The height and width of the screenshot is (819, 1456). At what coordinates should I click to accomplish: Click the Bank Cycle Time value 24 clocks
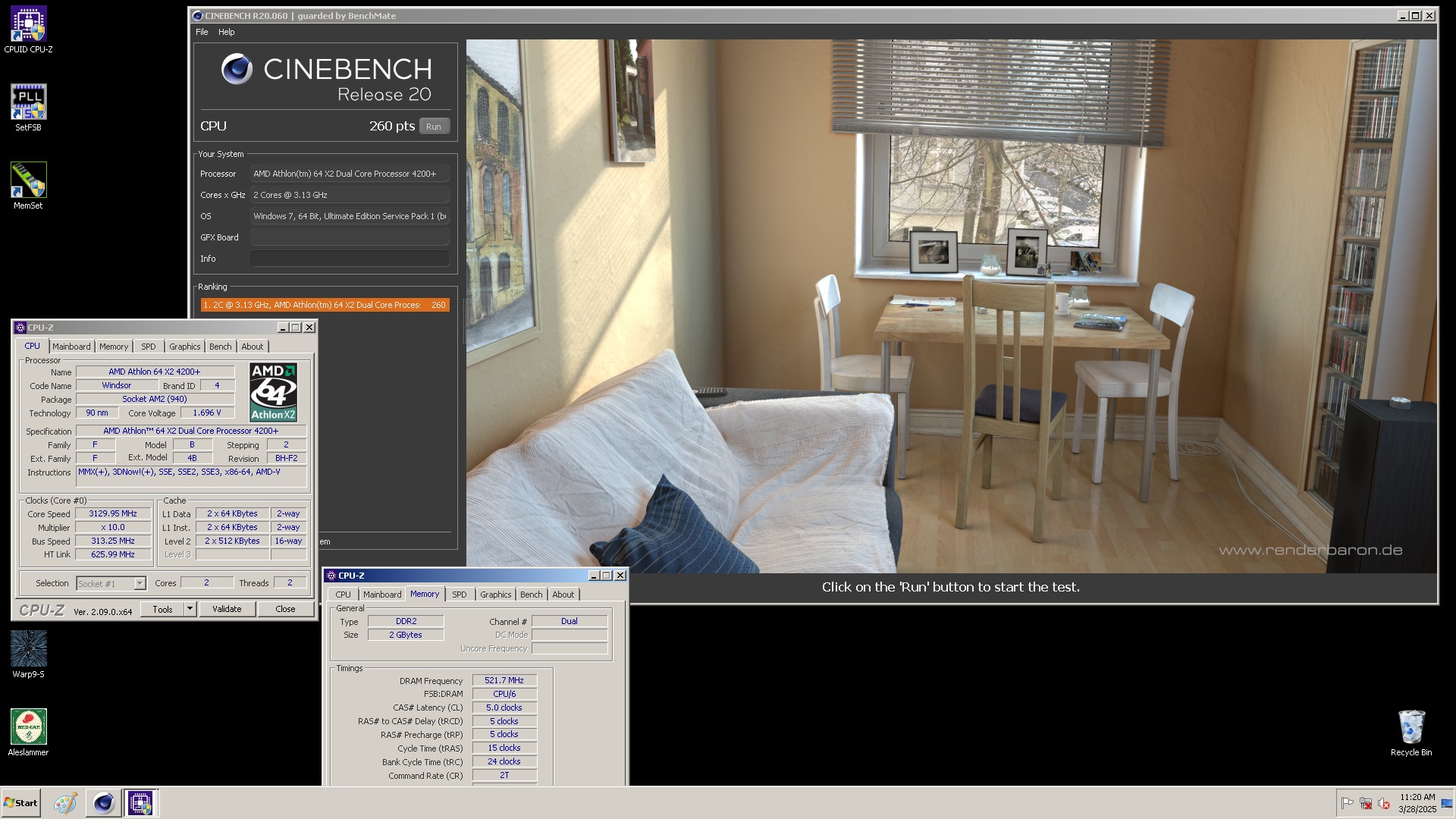504,761
